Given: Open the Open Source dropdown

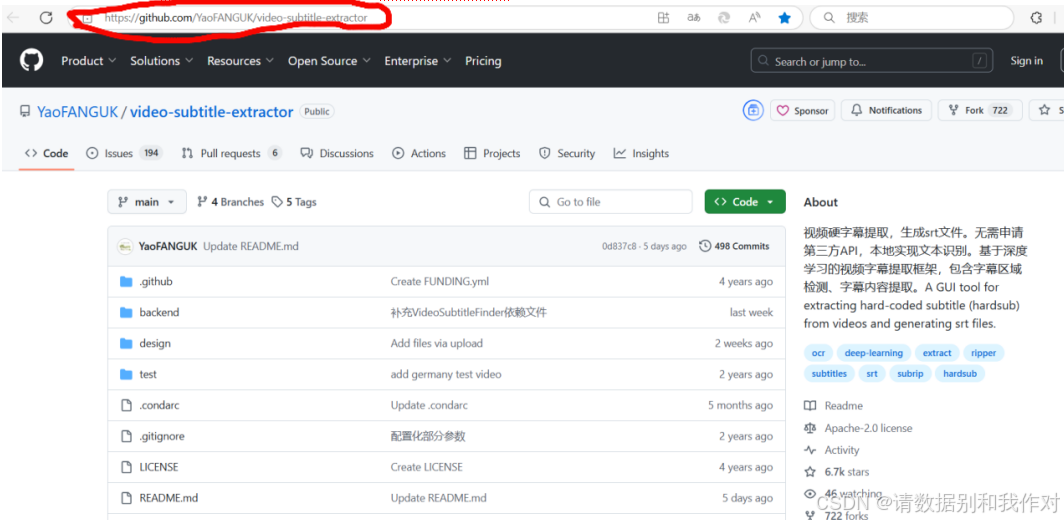Looking at the screenshot, I should pos(329,61).
